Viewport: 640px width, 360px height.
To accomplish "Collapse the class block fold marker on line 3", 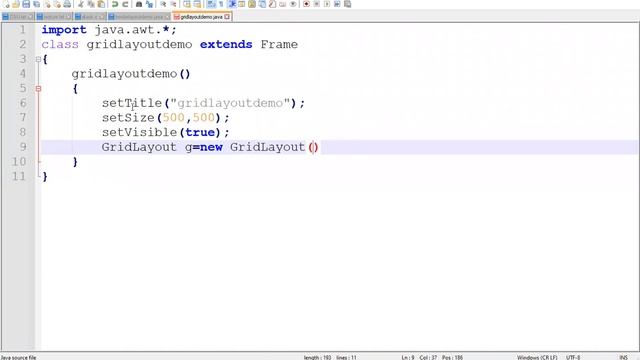I will click(x=38, y=59).
